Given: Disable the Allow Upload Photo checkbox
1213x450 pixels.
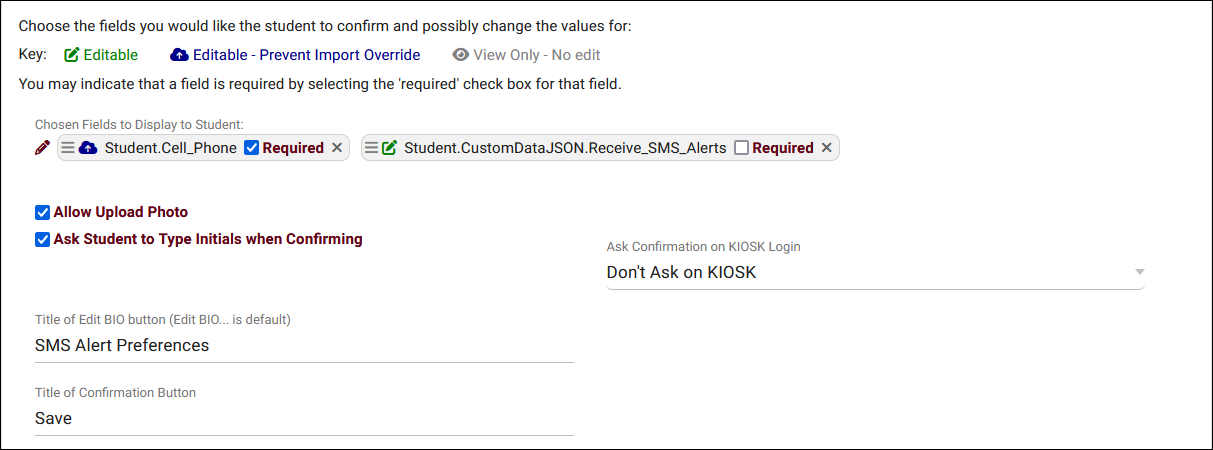Looking at the screenshot, I should pyautogui.click(x=42, y=212).
